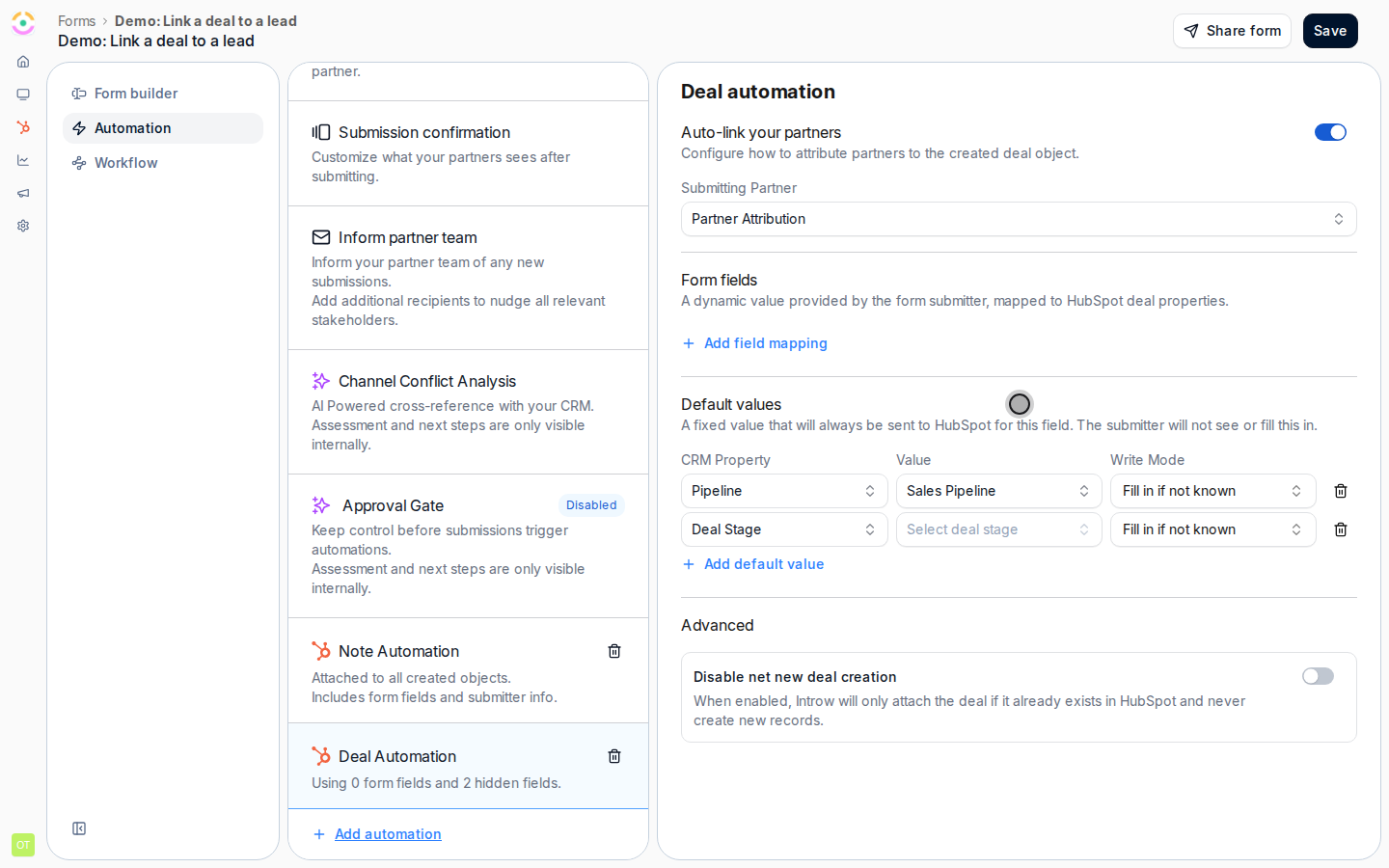Click the Advanced section label
The width and height of the screenshot is (1389, 868).
pyautogui.click(x=718, y=625)
